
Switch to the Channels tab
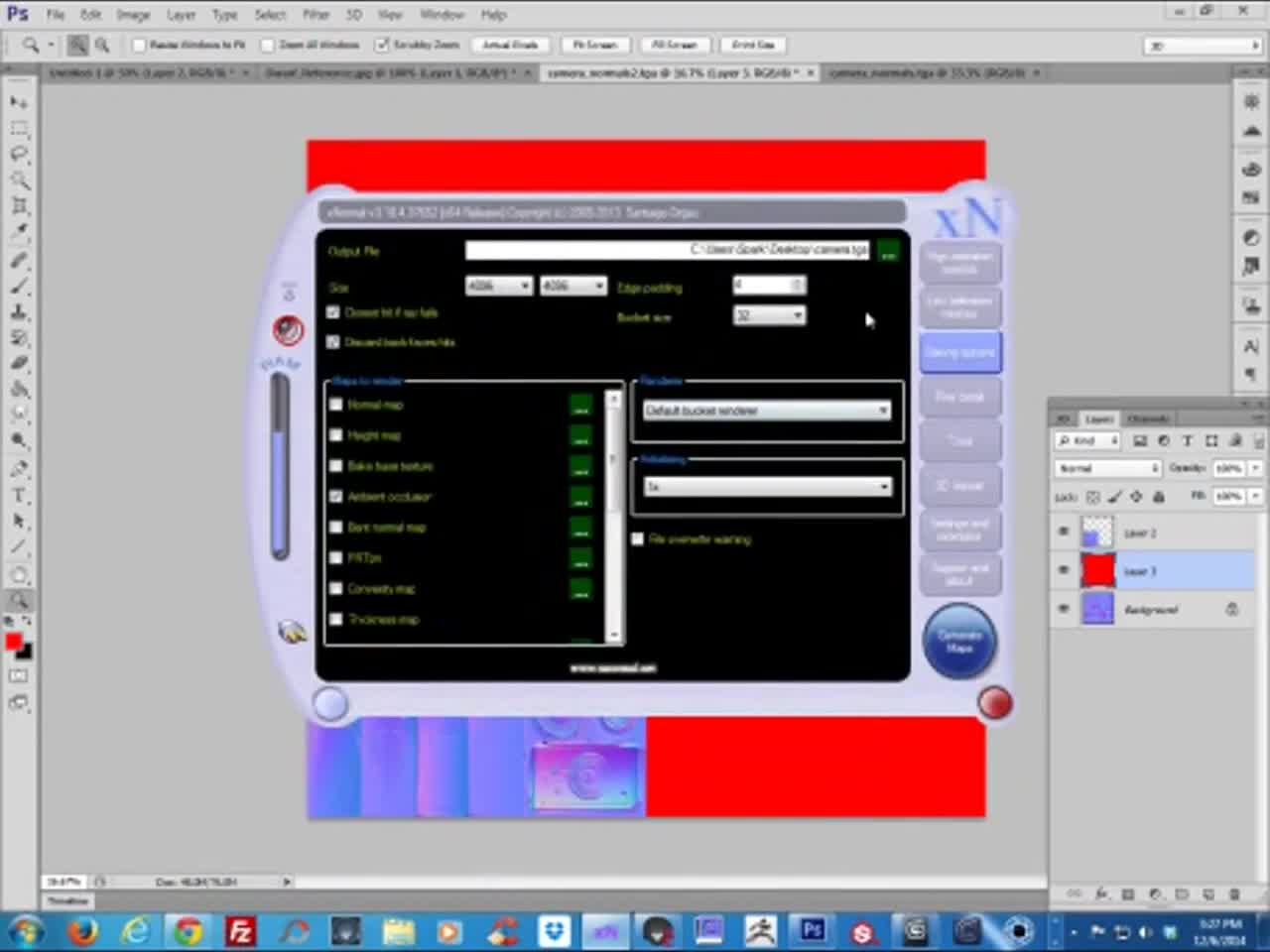(1147, 419)
